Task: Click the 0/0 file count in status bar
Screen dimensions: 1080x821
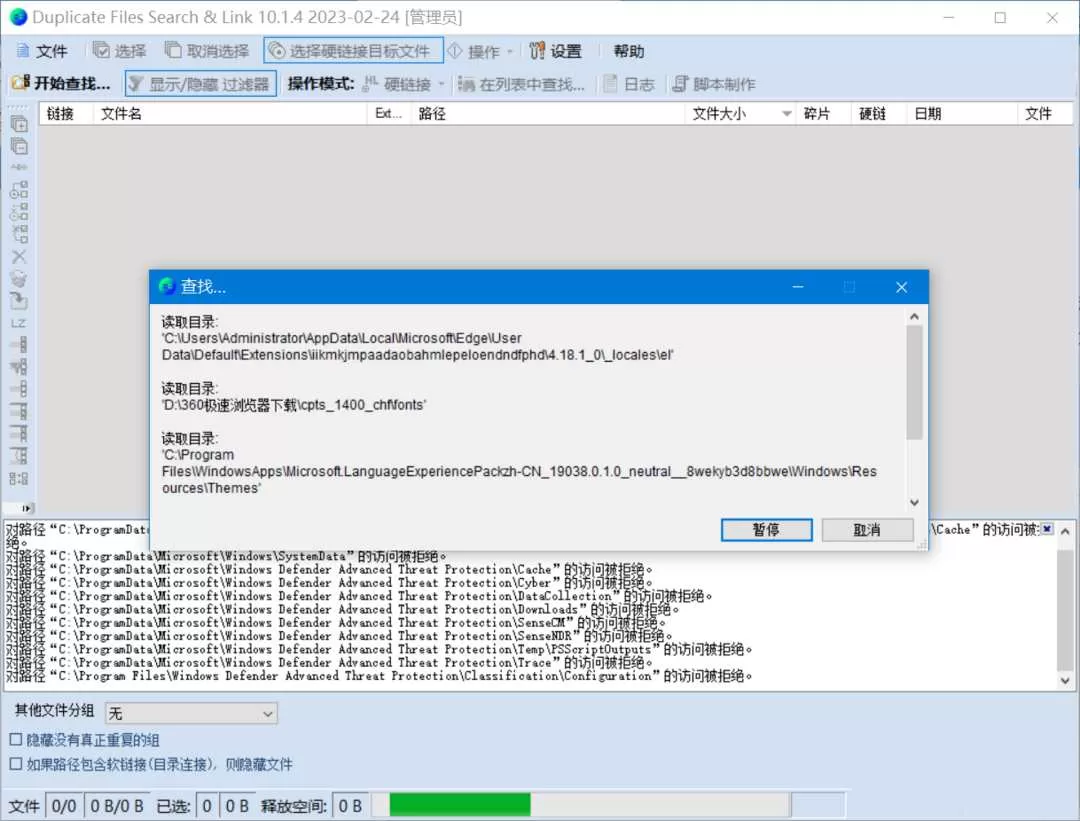Action: [64, 805]
